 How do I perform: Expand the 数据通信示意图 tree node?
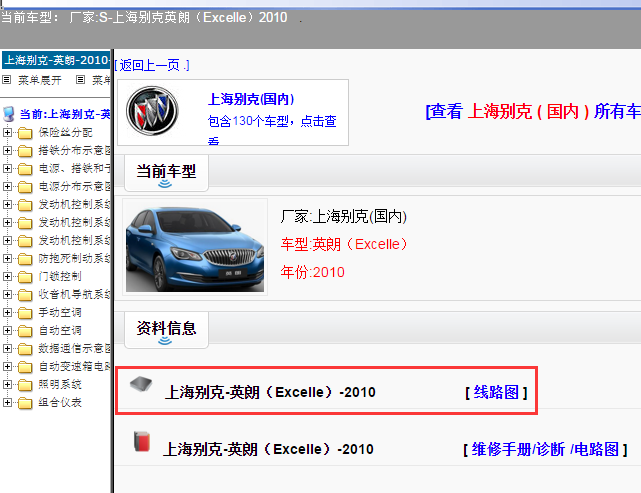(x=7, y=348)
